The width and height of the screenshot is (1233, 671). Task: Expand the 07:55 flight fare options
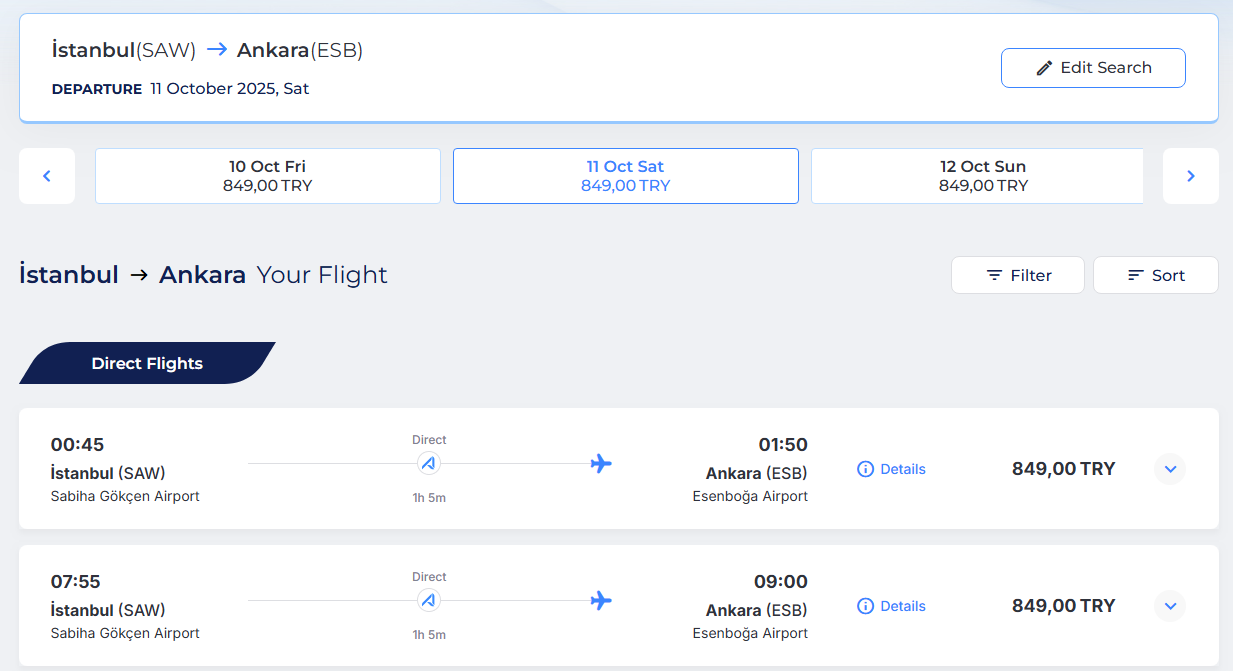point(1170,605)
